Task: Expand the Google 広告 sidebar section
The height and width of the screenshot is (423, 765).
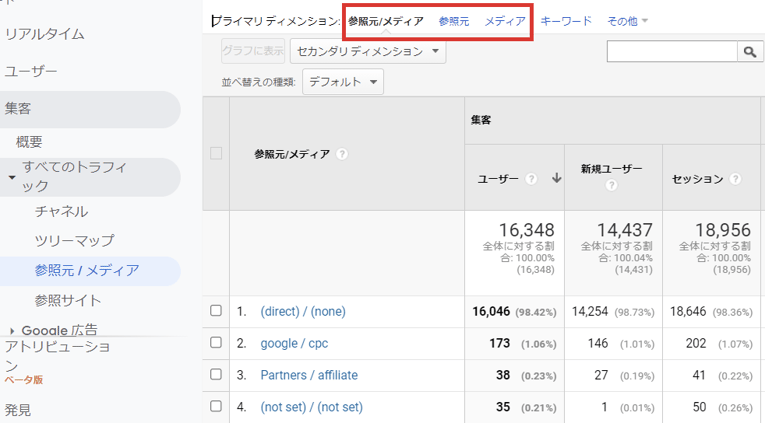Action: tap(12, 331)
